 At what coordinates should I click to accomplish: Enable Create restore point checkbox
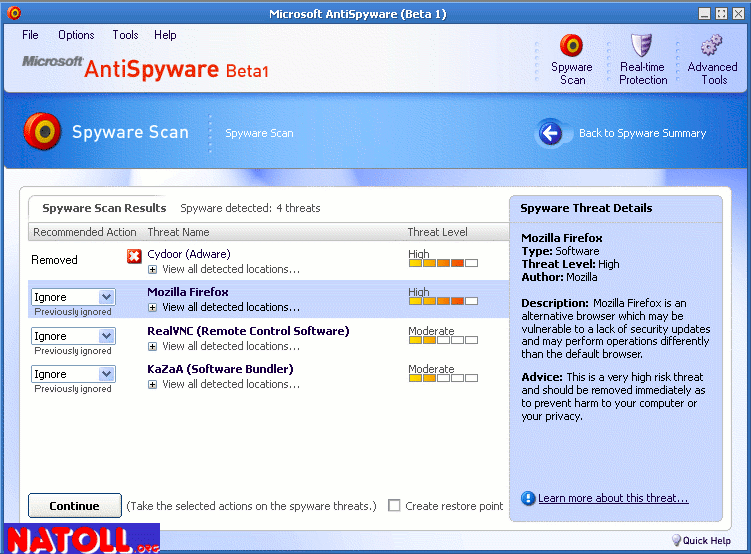394,505
